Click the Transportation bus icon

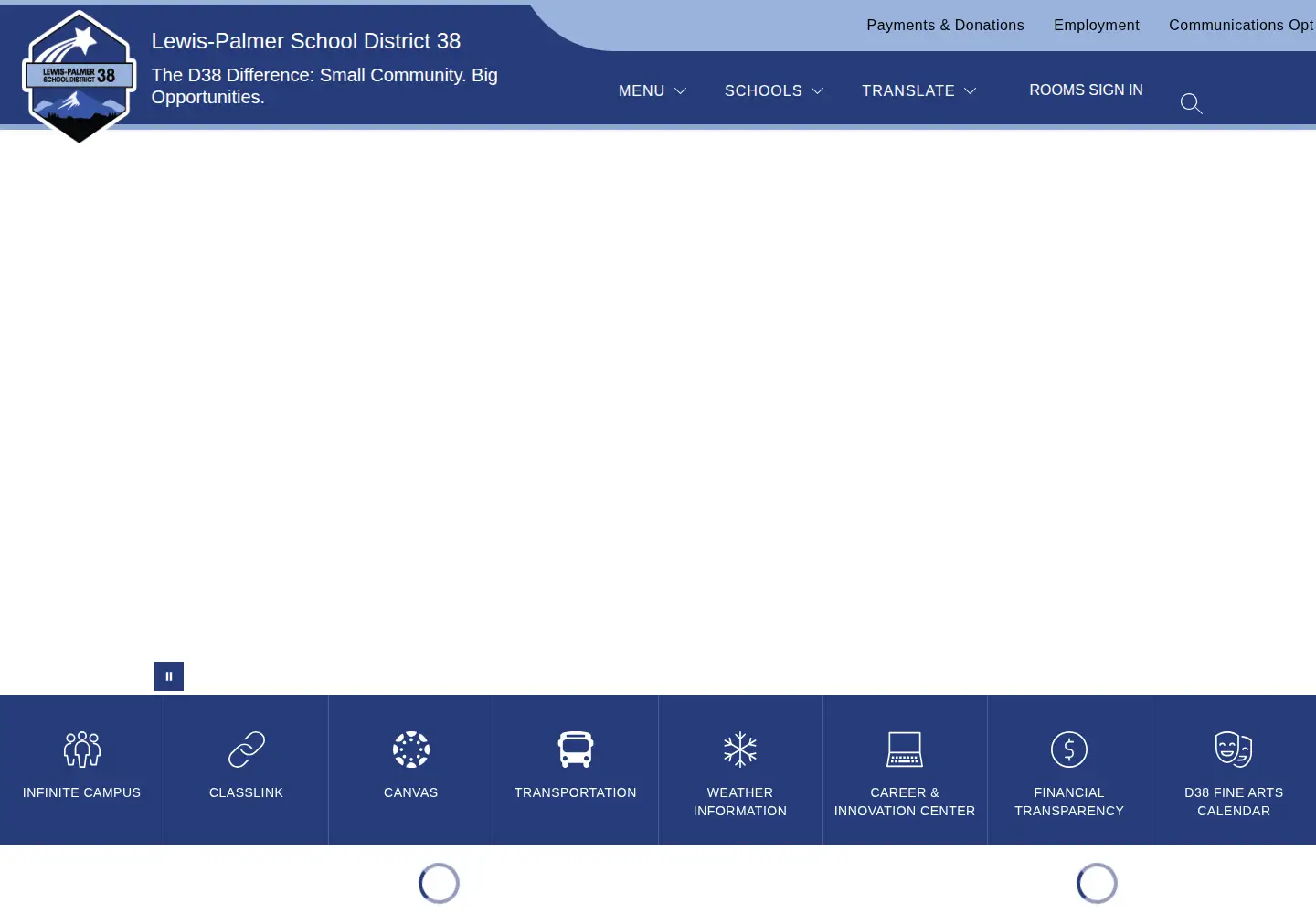(576, 749)
